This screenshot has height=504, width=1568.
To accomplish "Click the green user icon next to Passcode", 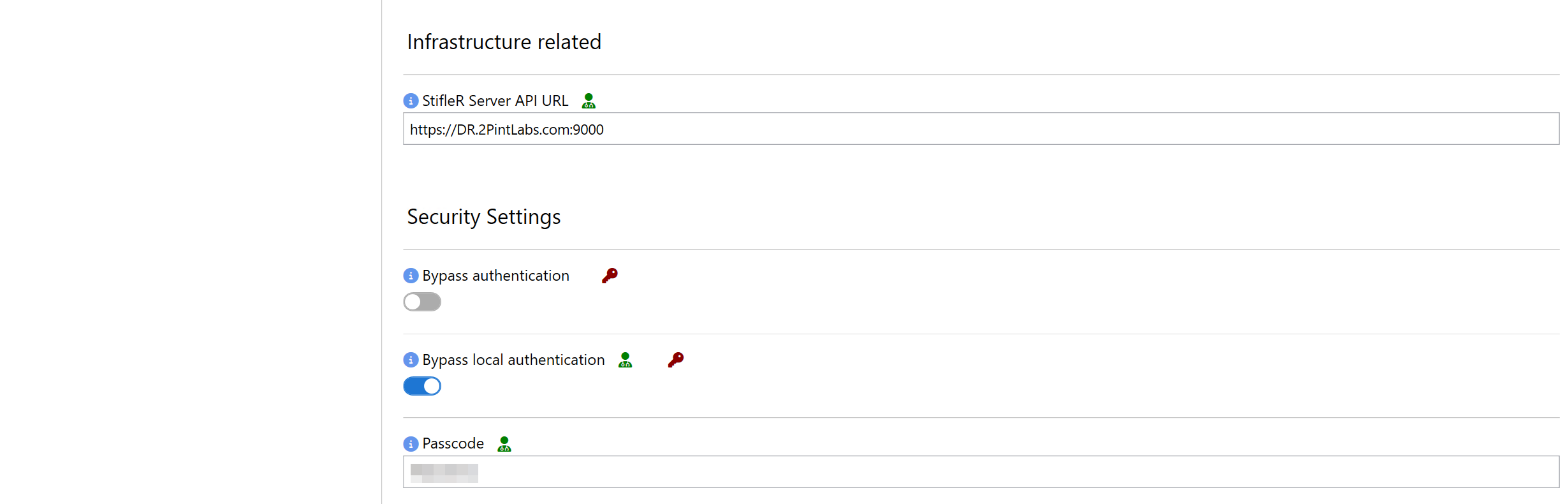I will (x=504, y=443).
